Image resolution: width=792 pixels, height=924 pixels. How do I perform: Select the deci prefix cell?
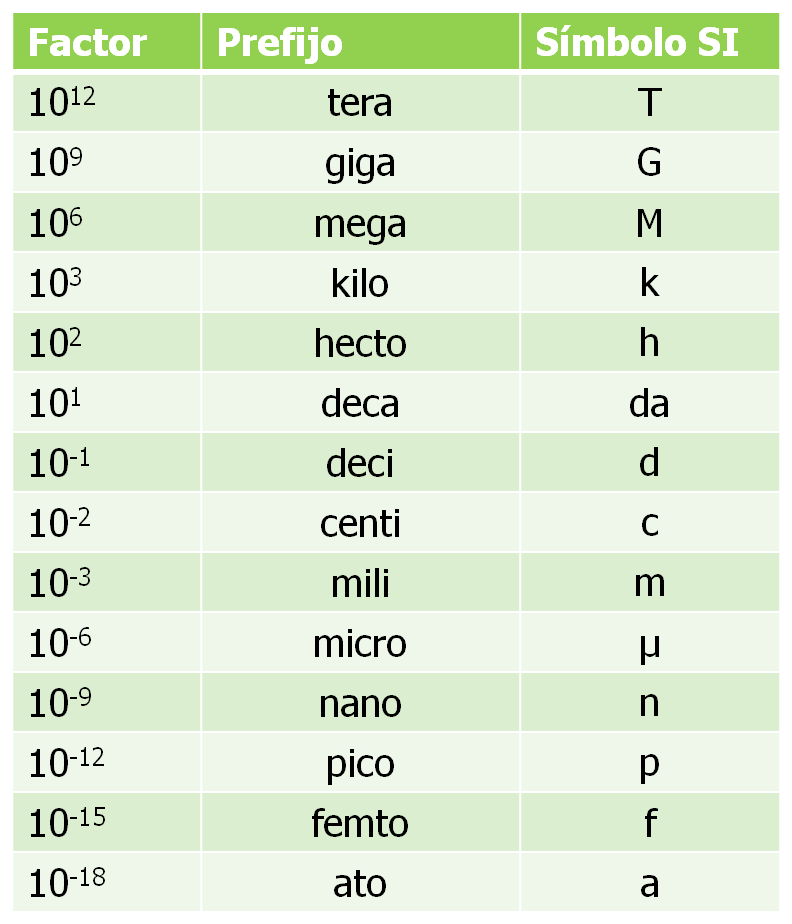pos(360,463)
